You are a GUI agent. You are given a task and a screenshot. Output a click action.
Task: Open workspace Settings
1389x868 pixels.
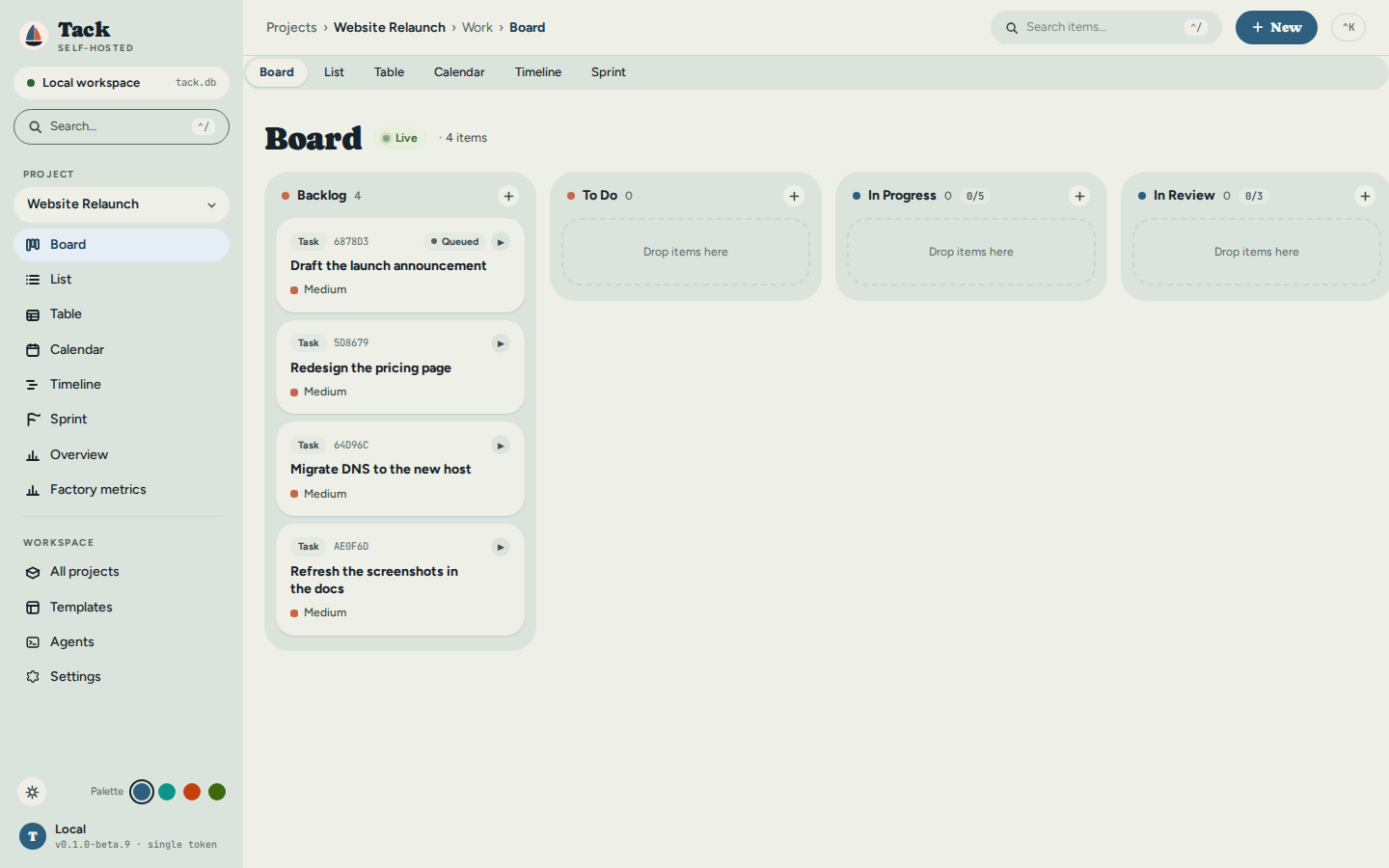click(122, 677)
